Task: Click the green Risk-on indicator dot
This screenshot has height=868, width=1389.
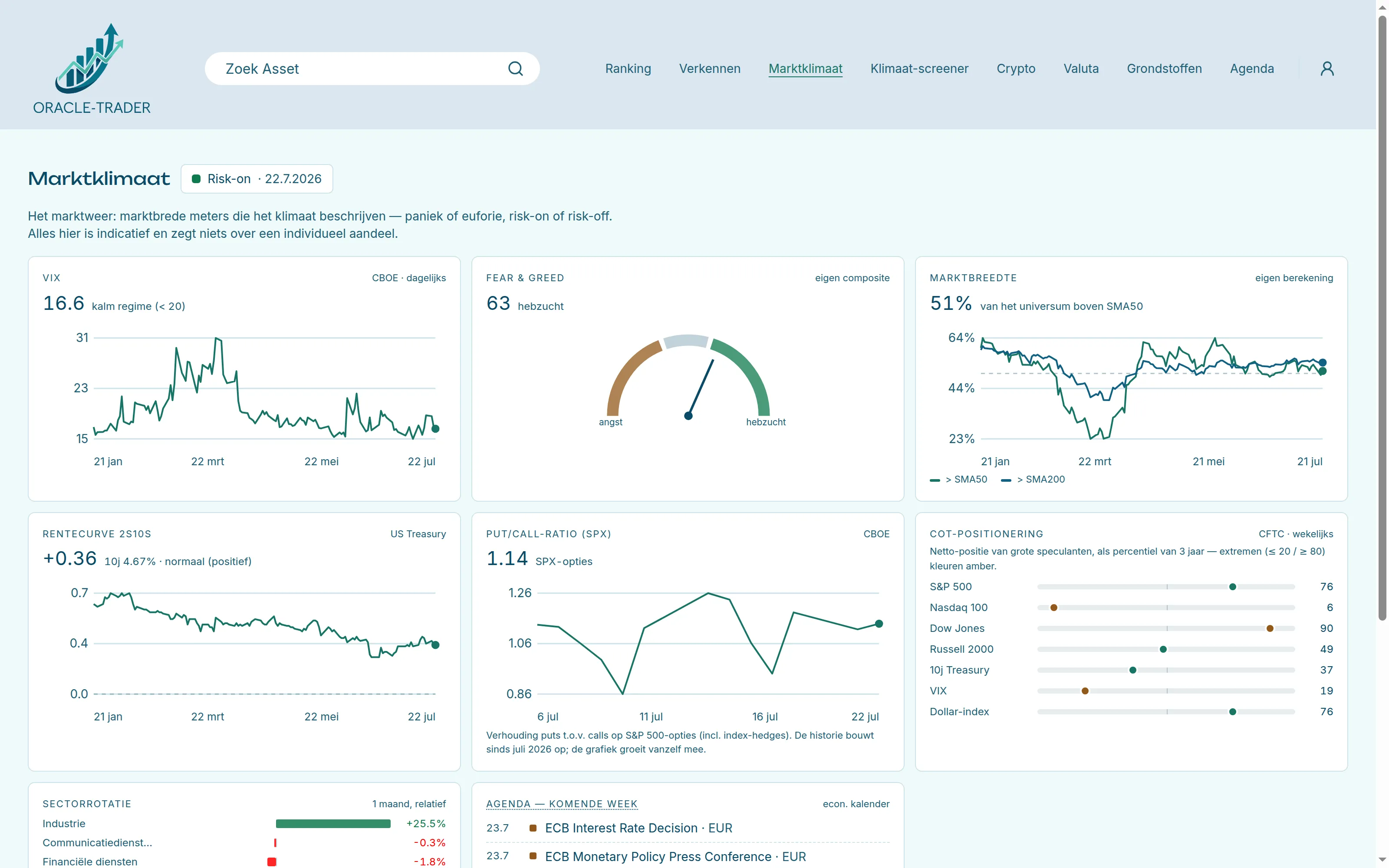Action: coord(196,179)
